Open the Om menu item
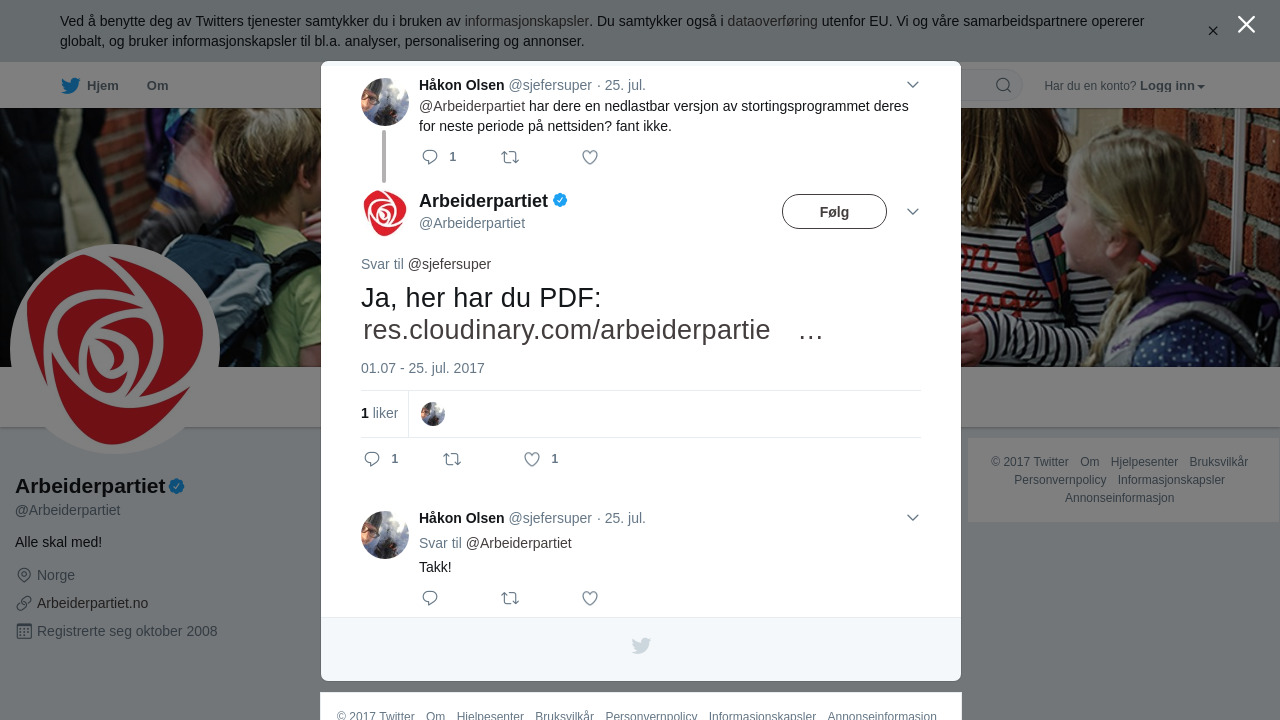 coord(158,86)
